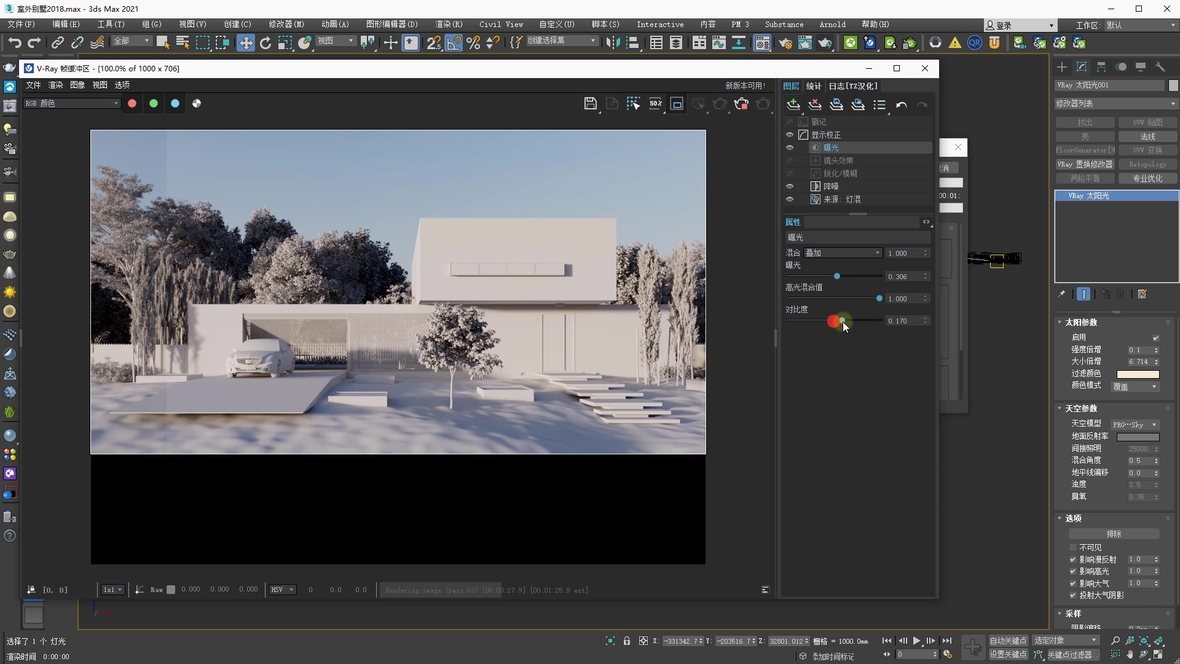This screenshot has height=664, width=1180.
Task: Click the play animation button
Action: coord(916,641)
